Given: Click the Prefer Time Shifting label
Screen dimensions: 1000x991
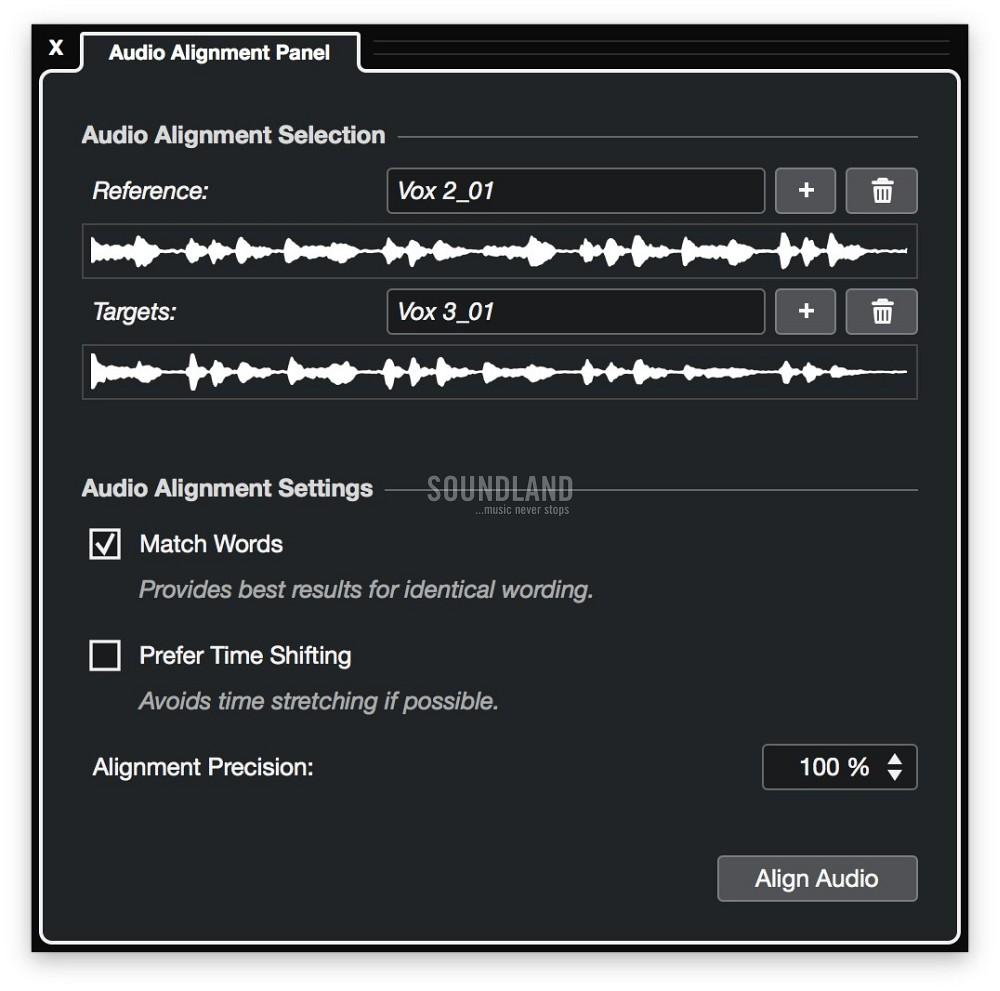Looking at the screenshot, I should click(246, 656).
